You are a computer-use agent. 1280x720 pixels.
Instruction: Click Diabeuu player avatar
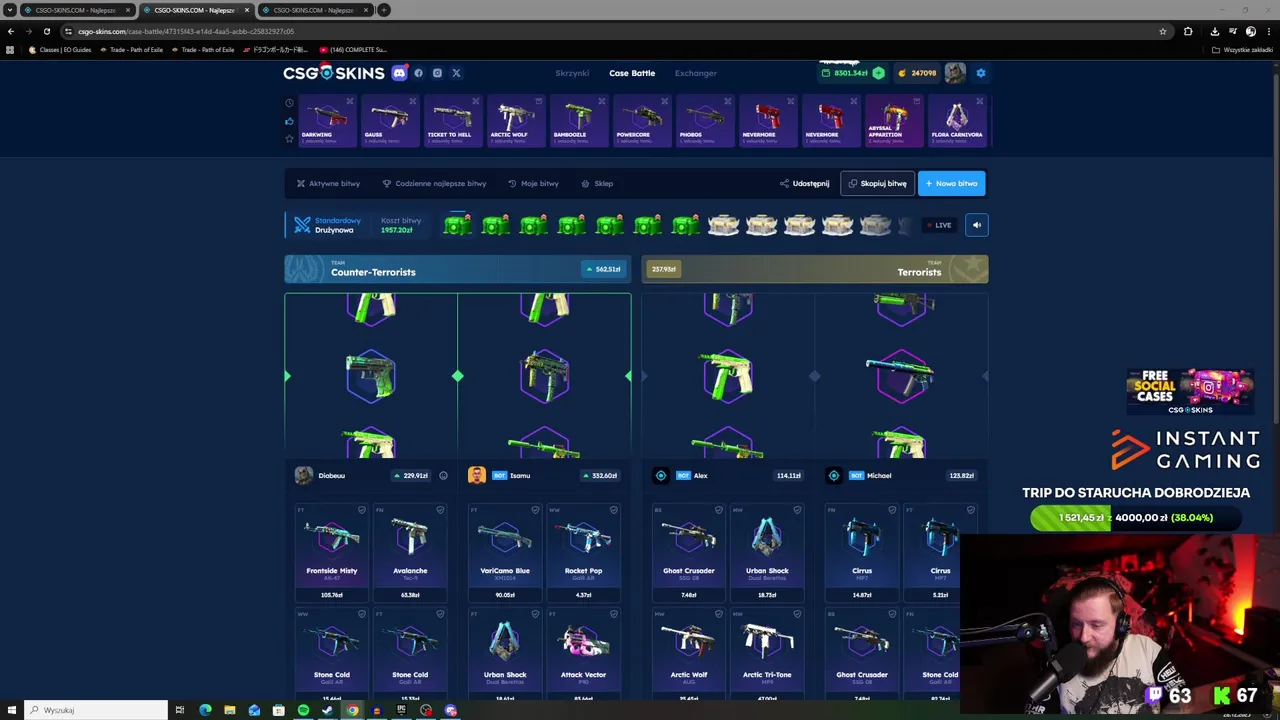click(x=303, y=476)
